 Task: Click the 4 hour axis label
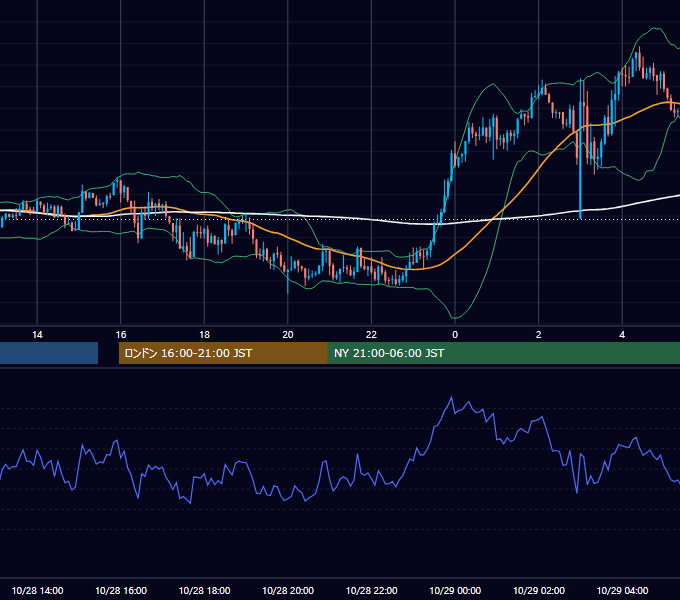coord(622,335)
